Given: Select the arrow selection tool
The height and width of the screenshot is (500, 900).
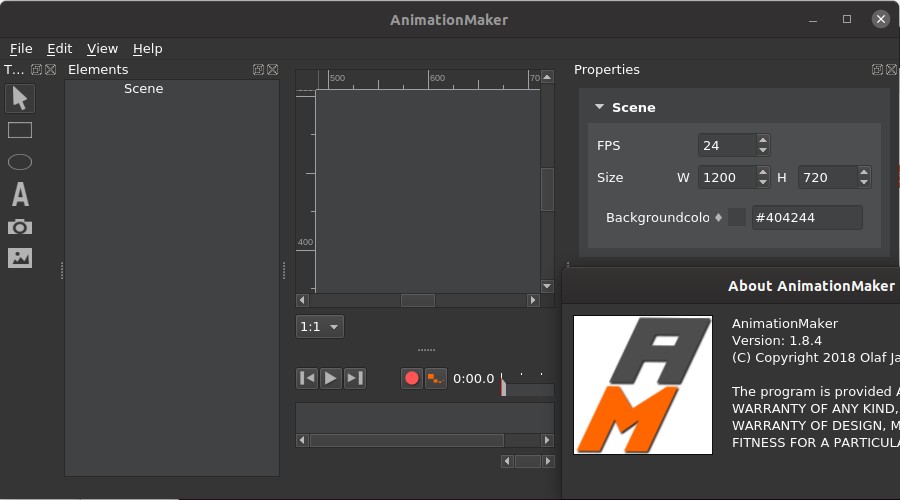Looking at the screenshot, I should pyautogui.click(x=20, y=98).
